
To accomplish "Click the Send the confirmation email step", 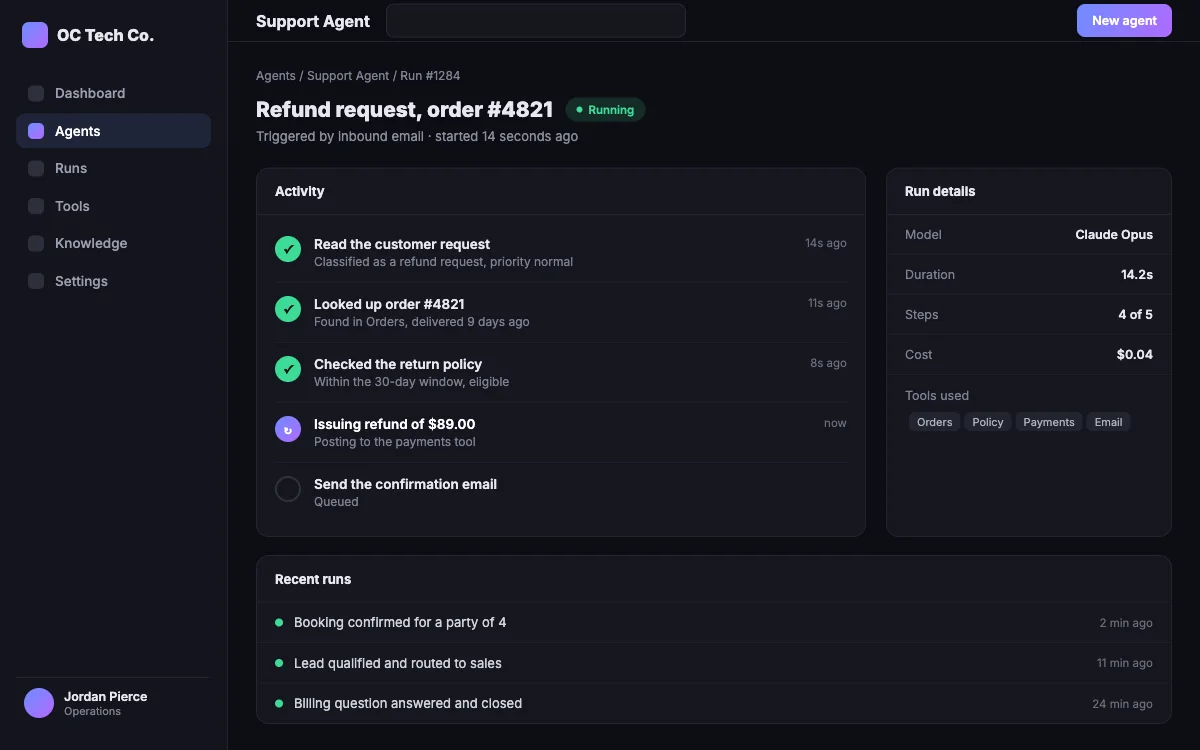I will pyautogui.click(x=561, y=492).
